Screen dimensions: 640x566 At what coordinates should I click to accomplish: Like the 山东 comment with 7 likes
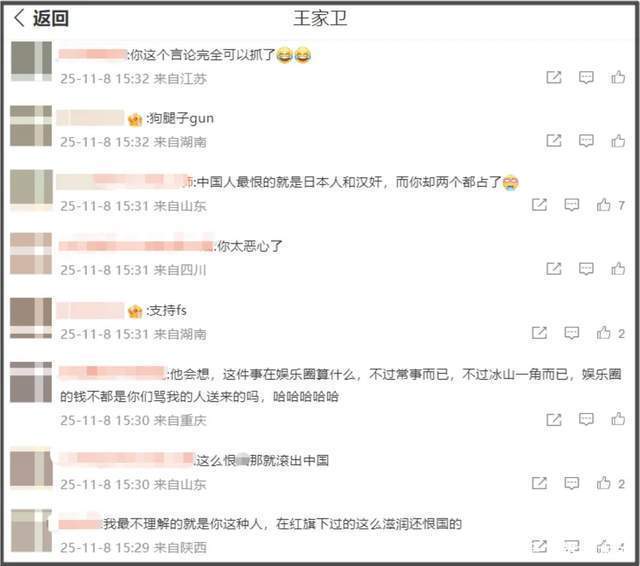(603, 205)
